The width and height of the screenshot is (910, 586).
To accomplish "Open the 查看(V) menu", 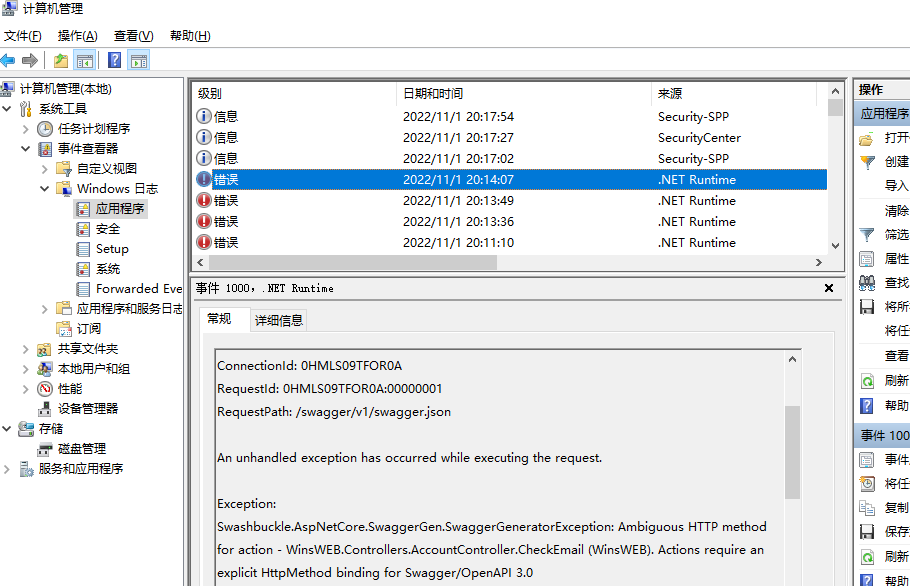I will [133, 36].
